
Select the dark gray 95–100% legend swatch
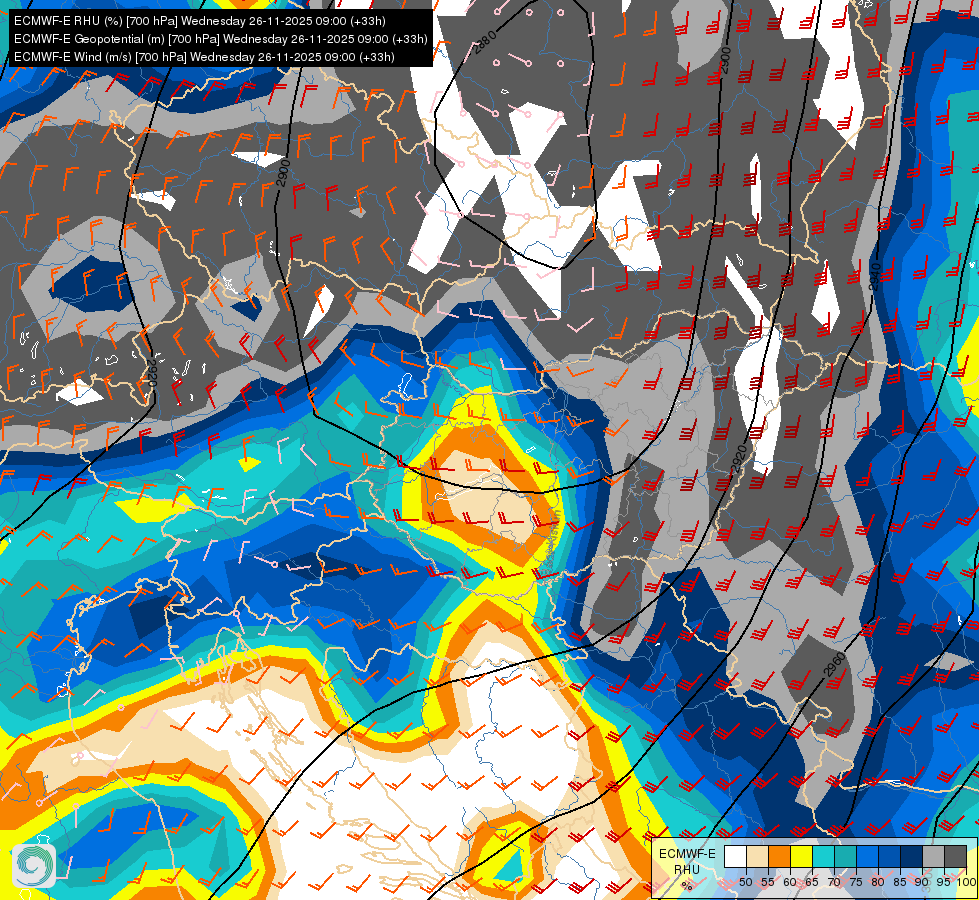[x=955, y=856]
